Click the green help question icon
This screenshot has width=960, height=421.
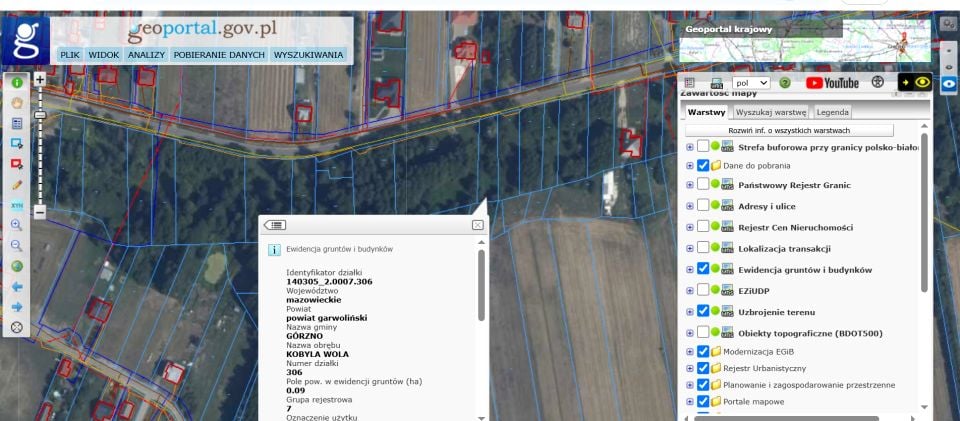(784, 83)
